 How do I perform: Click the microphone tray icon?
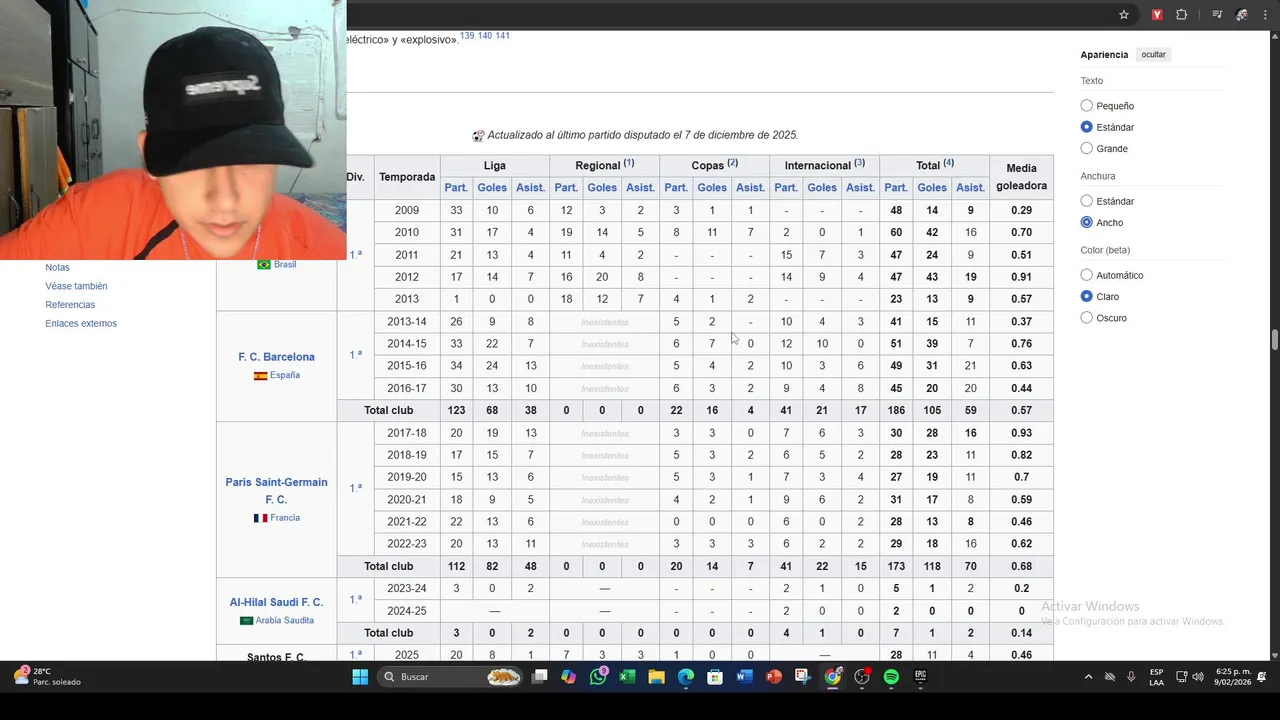tap(1131, 677)
